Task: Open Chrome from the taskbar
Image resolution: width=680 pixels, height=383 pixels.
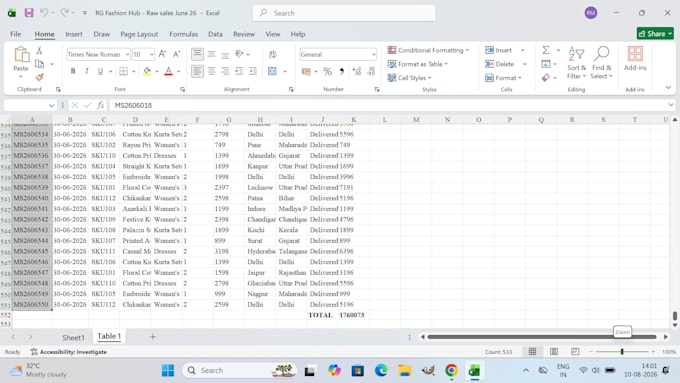Action: pos(451,370)
